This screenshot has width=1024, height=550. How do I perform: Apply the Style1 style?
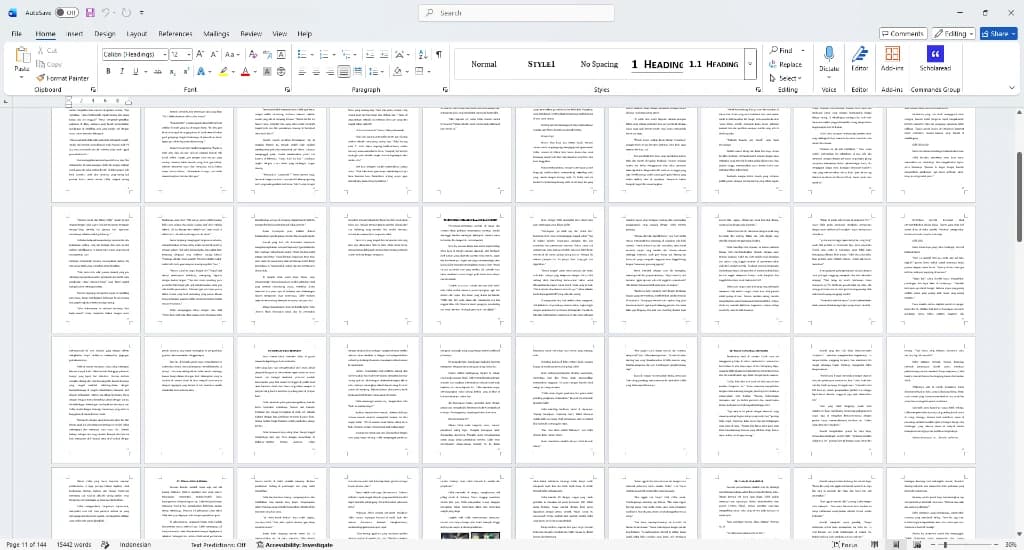click(x=541, y=64)
